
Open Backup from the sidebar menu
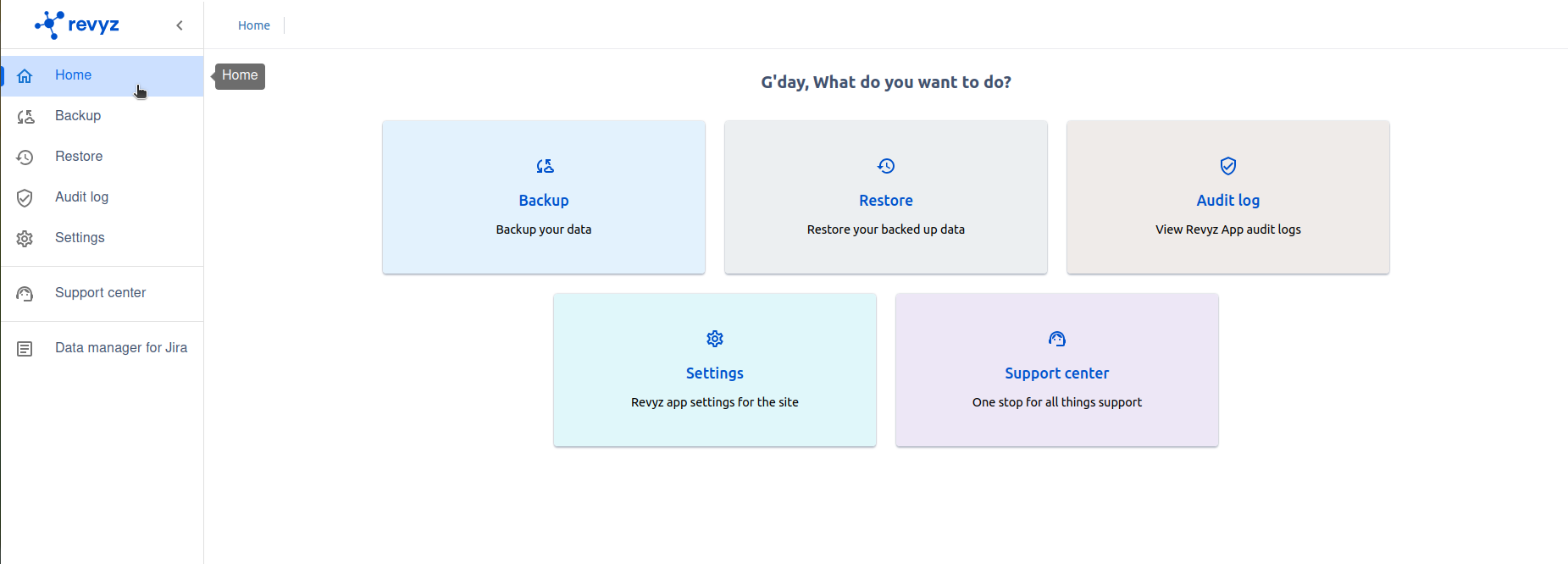pyautogui.click(x=78, y=116)
